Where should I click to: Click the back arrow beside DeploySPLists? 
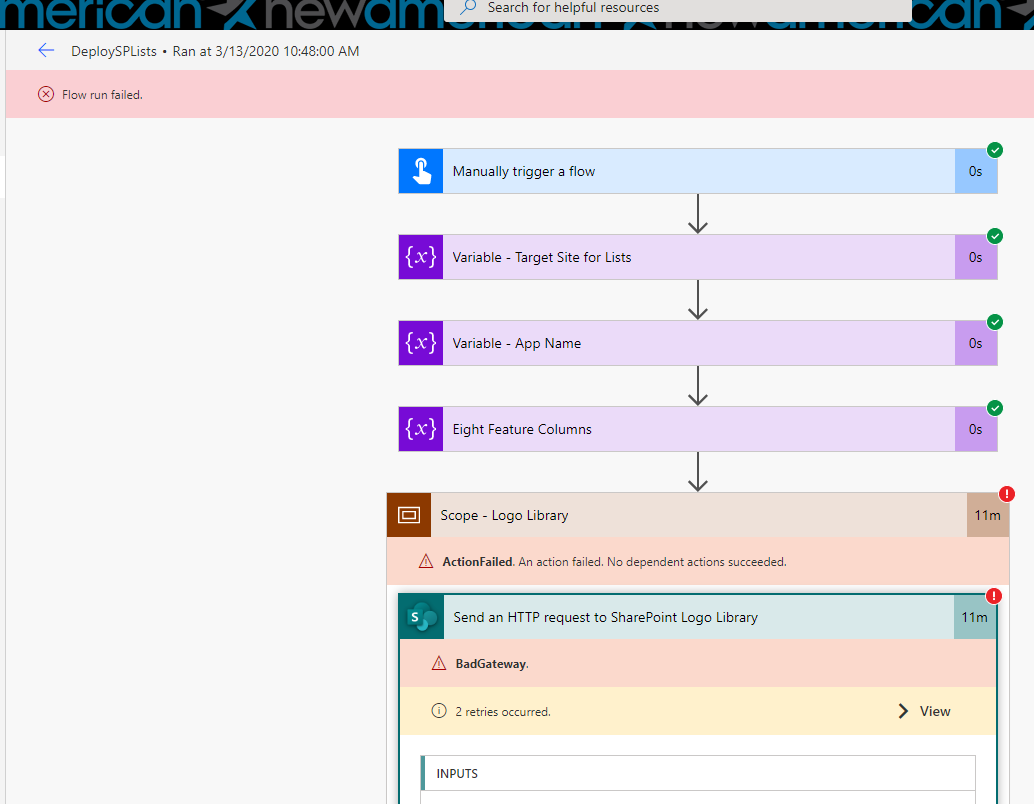click(x=46, y=50)
